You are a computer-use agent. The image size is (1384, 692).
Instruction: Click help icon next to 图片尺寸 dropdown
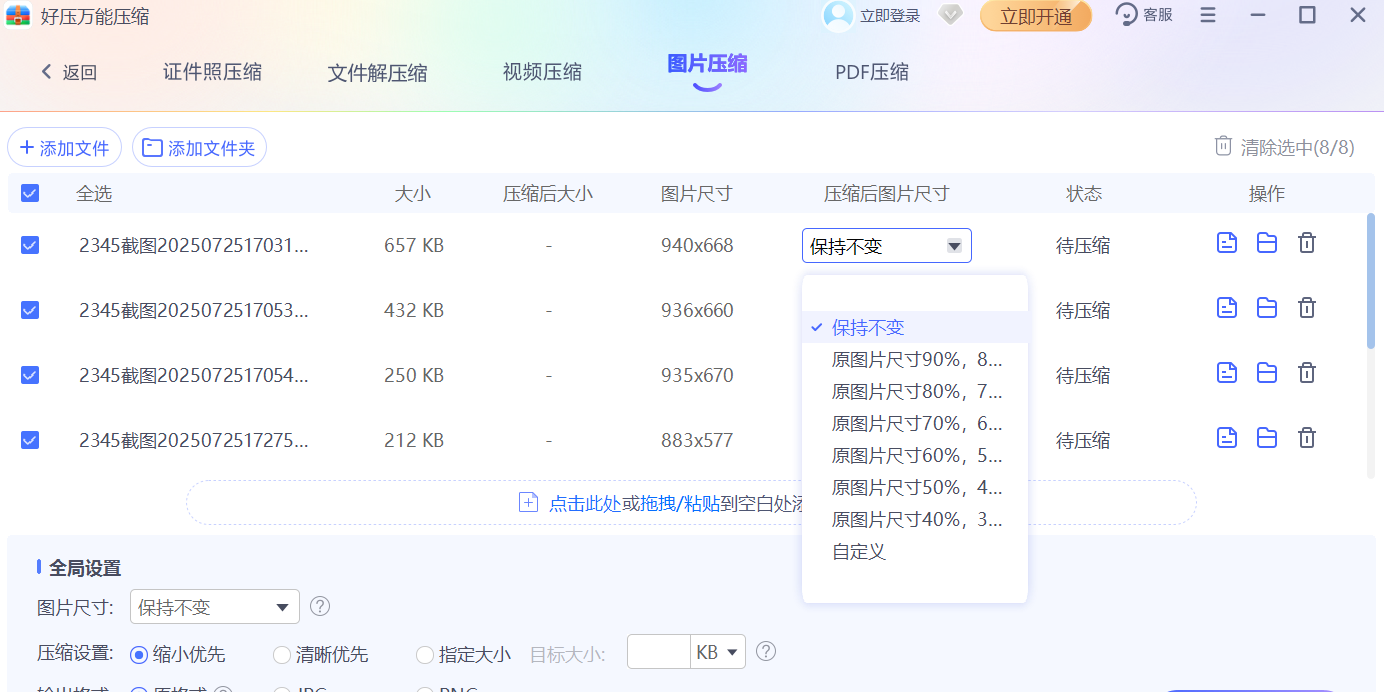[x=320, y=606]
